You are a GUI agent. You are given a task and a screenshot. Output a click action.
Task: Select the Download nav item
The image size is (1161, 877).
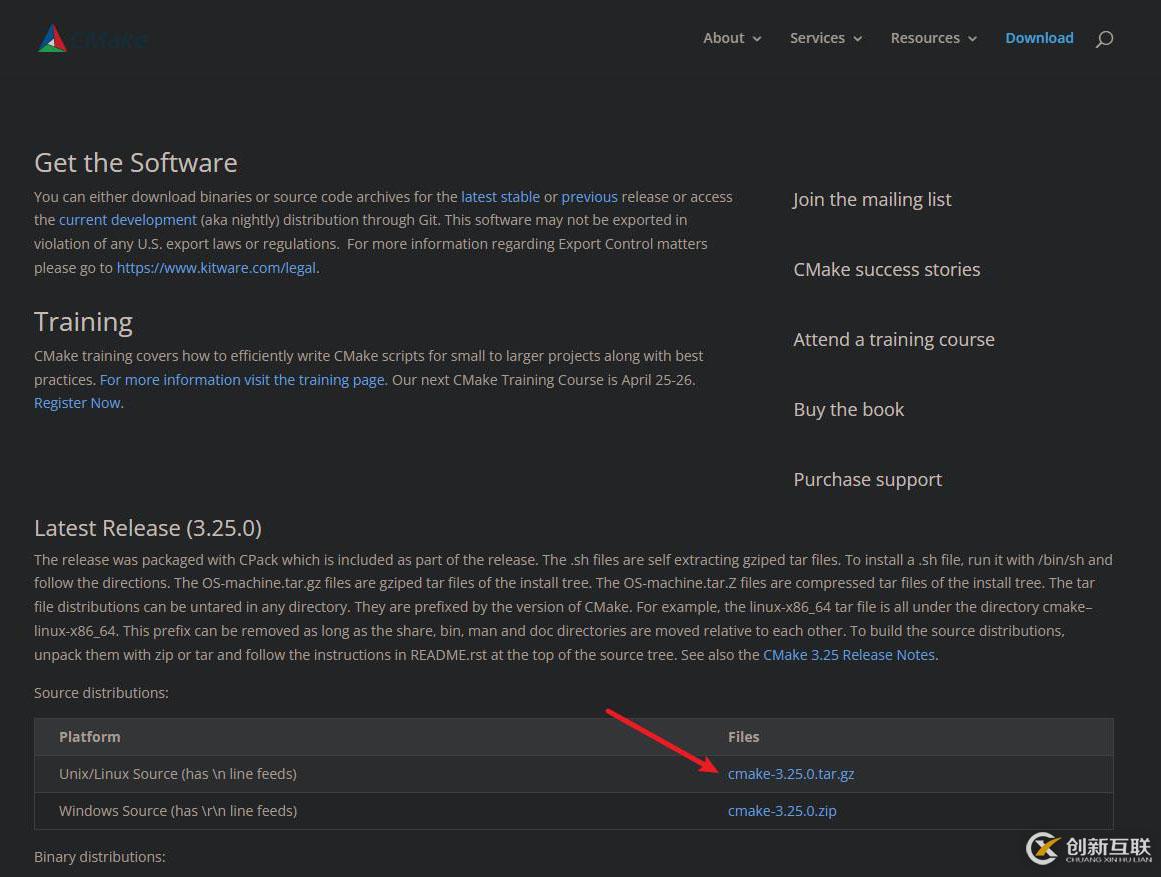point(1039,38)
